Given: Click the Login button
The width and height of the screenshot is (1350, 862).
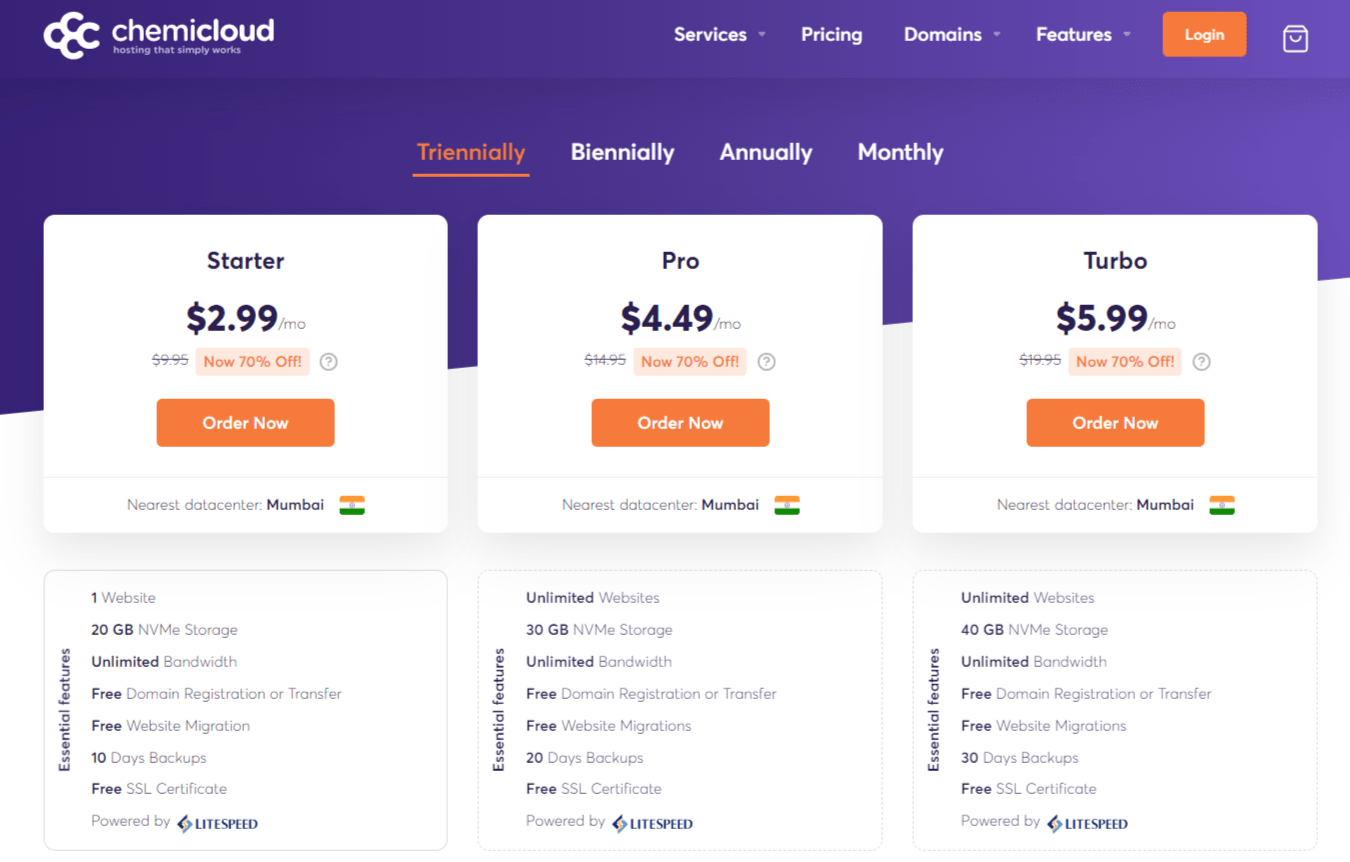Looking at the screenshot, I should click(1204, 34).
